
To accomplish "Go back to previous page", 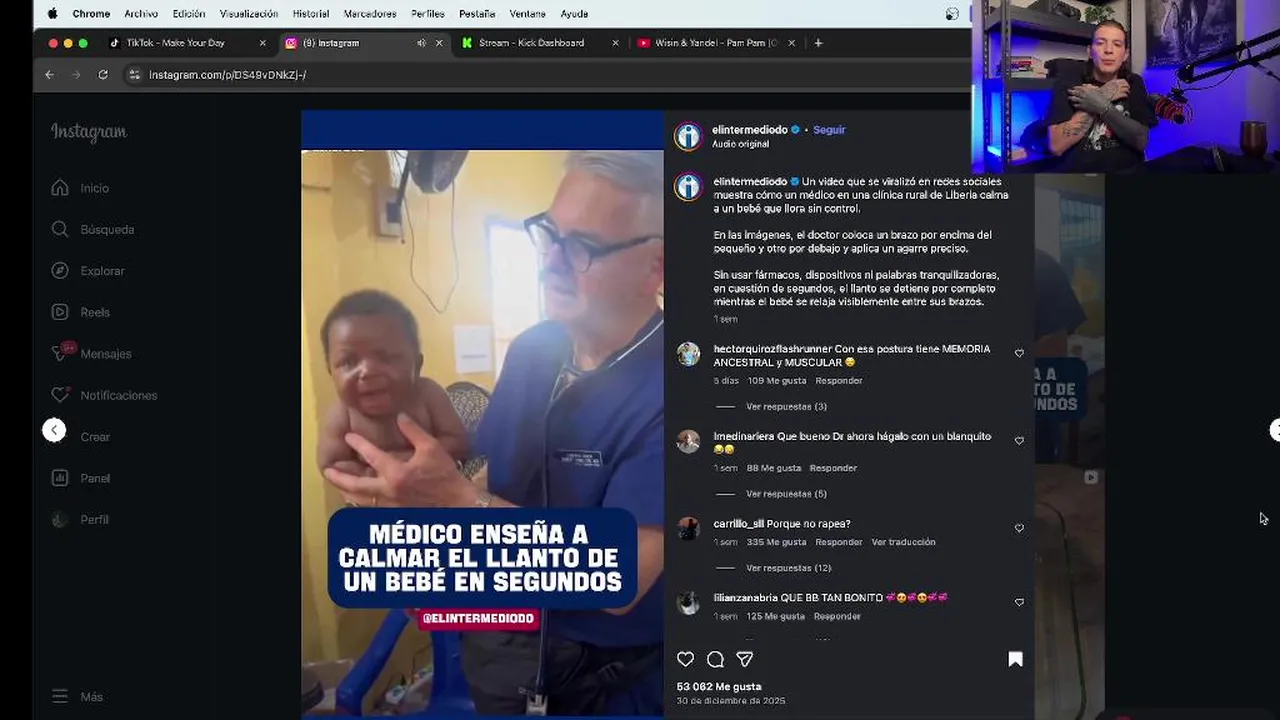I will [x=49, y=75].
